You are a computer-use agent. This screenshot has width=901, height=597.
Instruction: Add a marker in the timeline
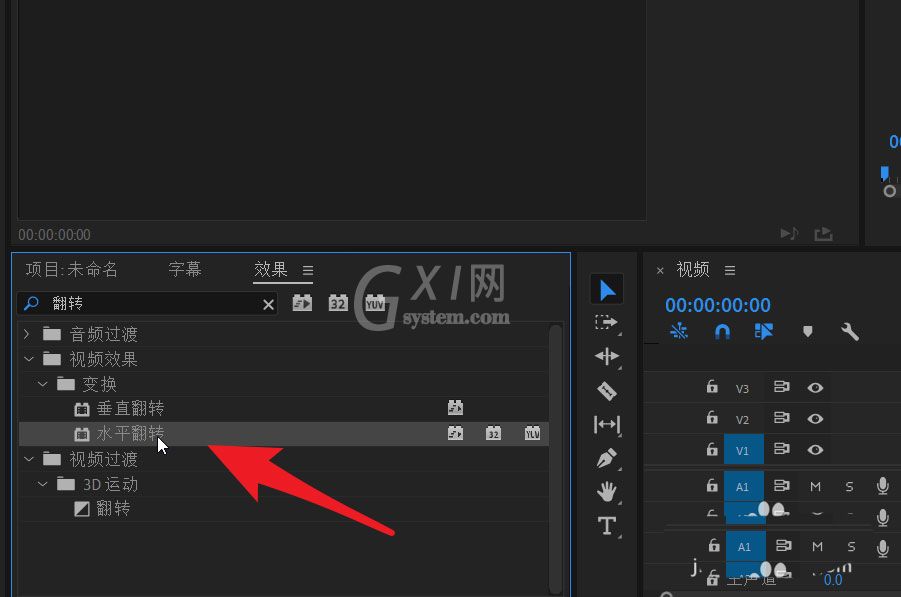click(807, 332)
